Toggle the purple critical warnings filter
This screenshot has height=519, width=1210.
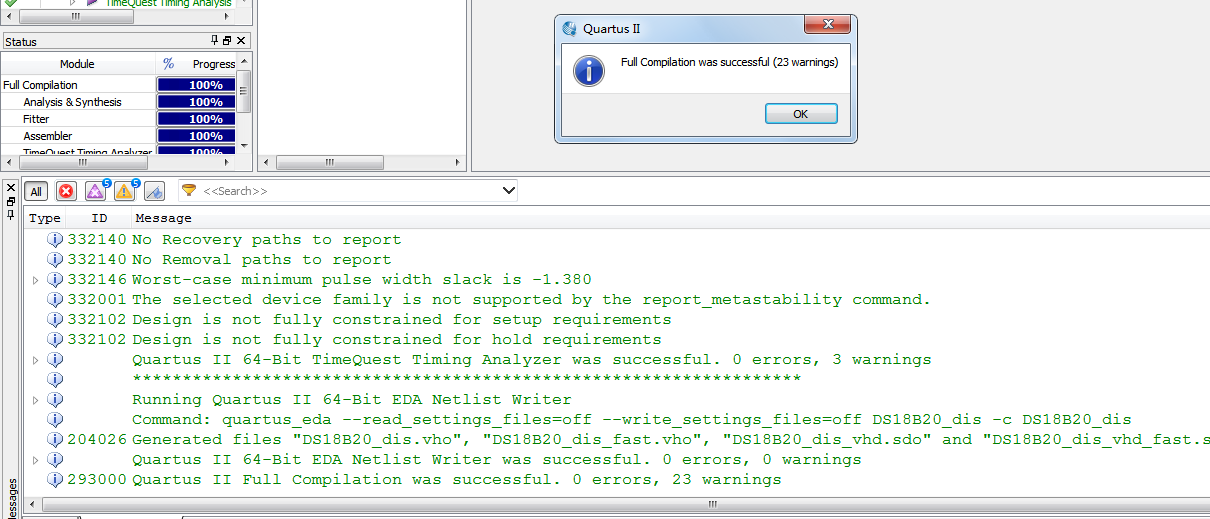point(96,191)
